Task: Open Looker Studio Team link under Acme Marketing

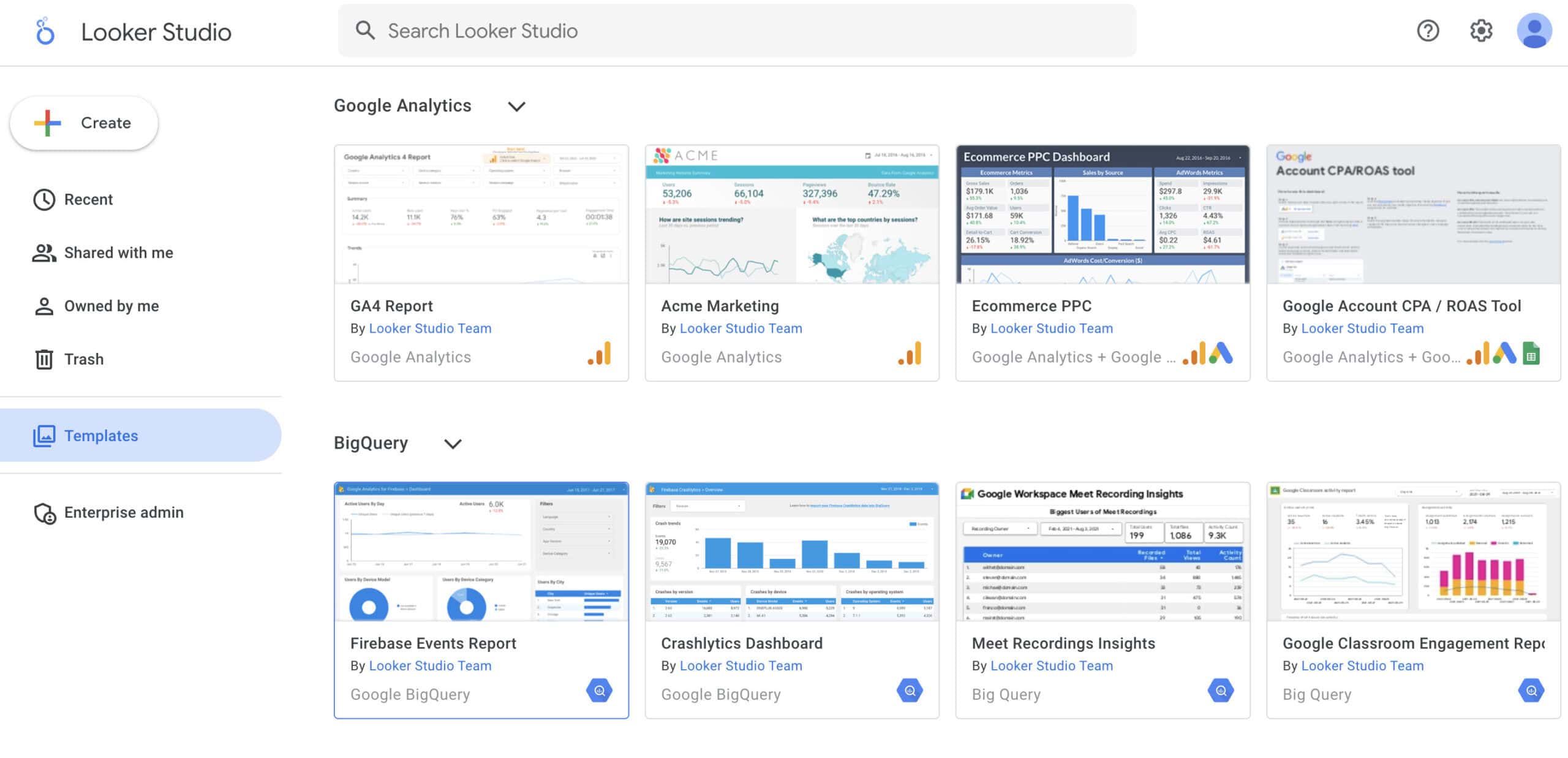Action: tap(741, 328)
